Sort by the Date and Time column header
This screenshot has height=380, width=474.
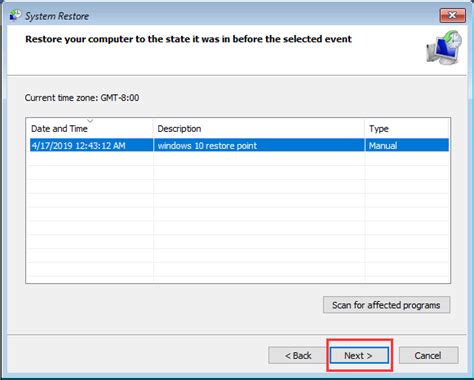(x=89, y=128)
